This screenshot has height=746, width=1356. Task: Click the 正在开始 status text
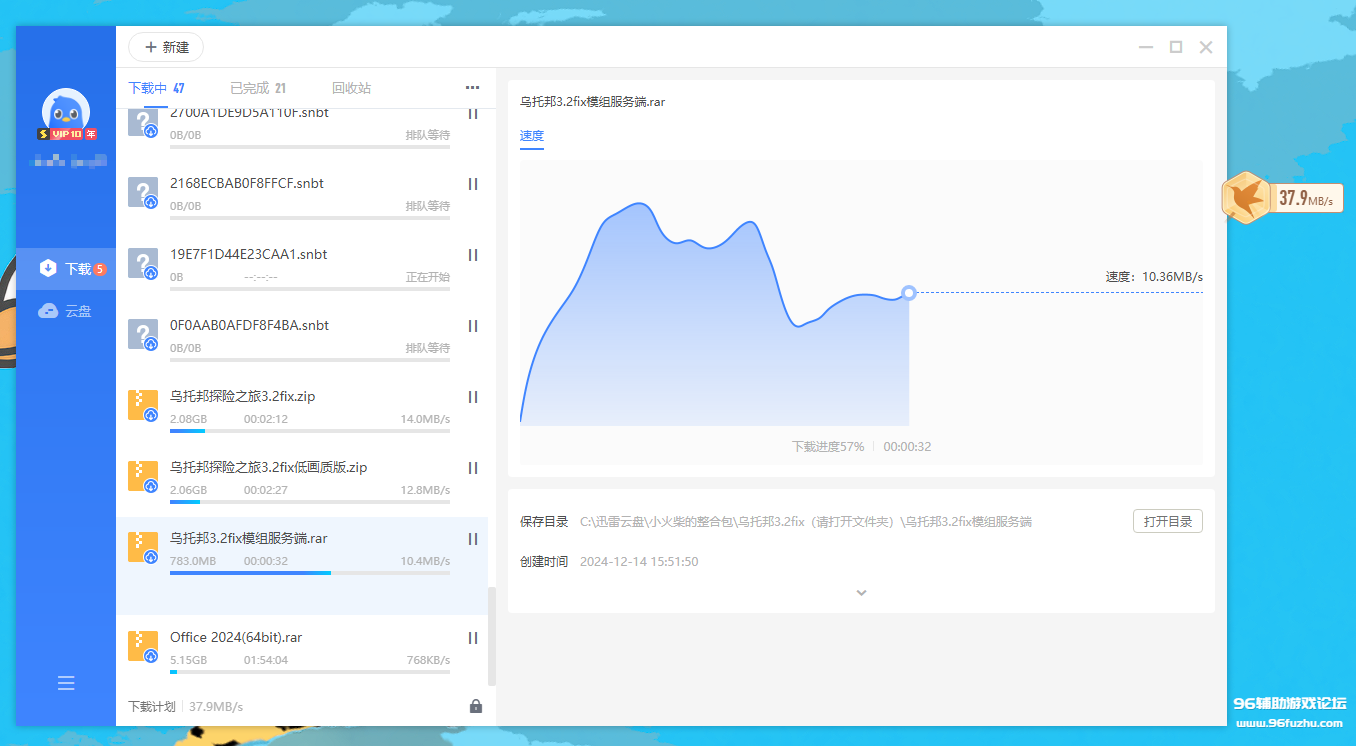(x=428, y=278)
